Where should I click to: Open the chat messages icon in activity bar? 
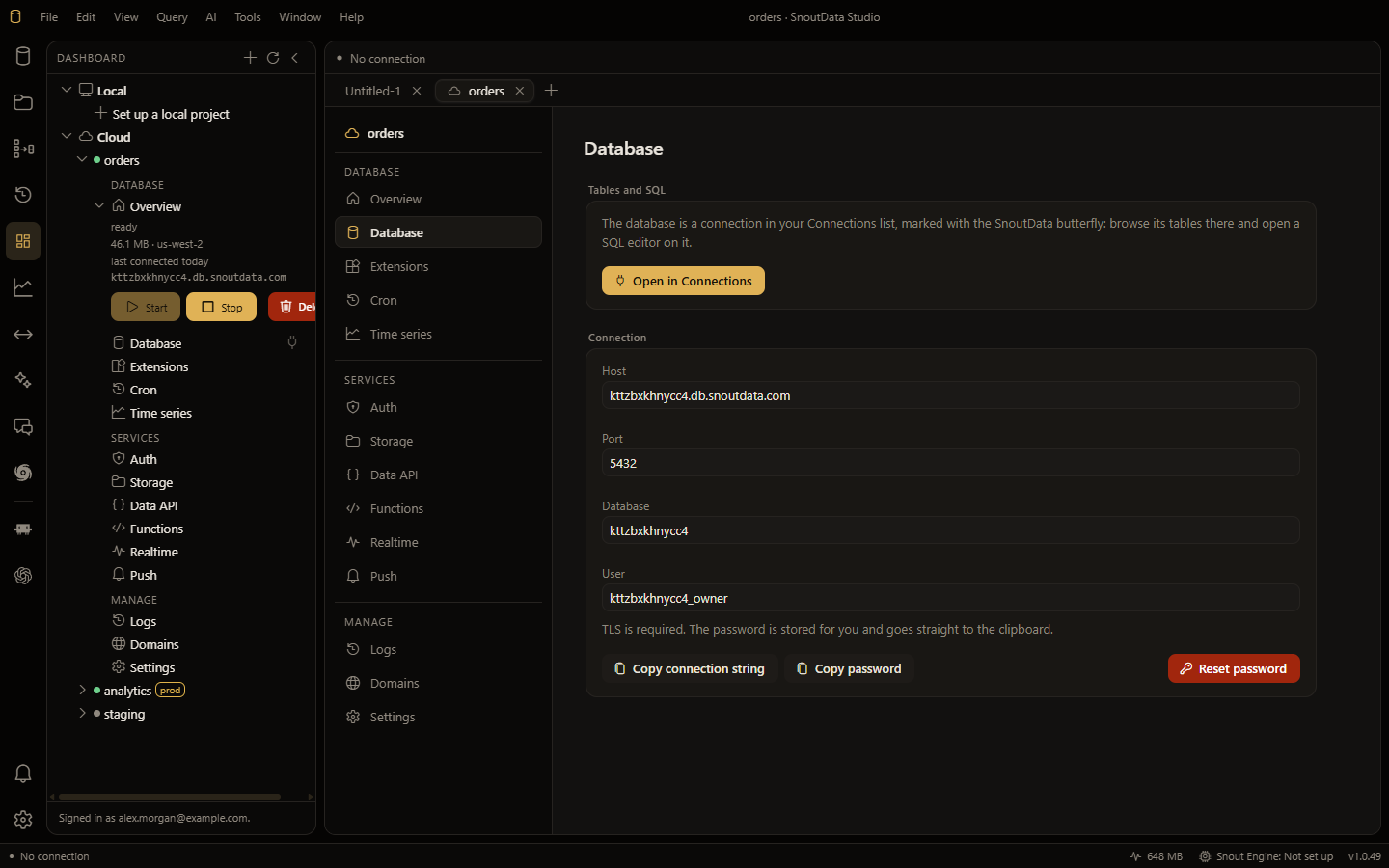pyautogui.click(x=23, y=426)
